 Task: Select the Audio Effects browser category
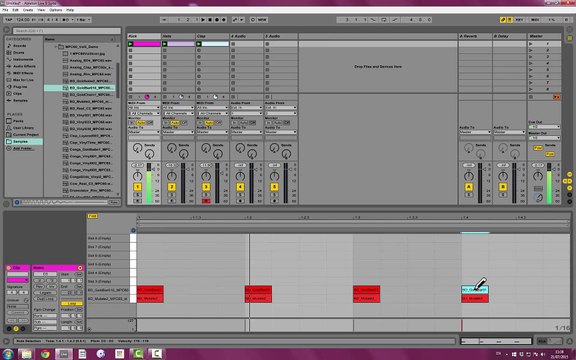pos(24,66)
